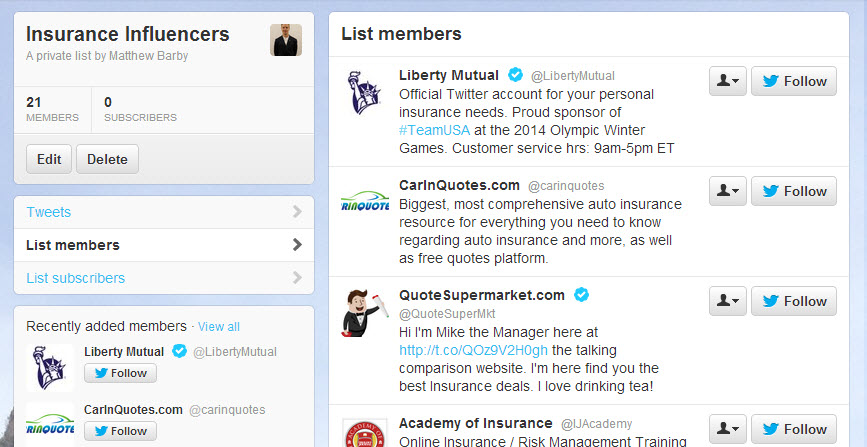Open user actions dropdown for Academy of Insurance
867x447 pixels.
coord(727,429)
